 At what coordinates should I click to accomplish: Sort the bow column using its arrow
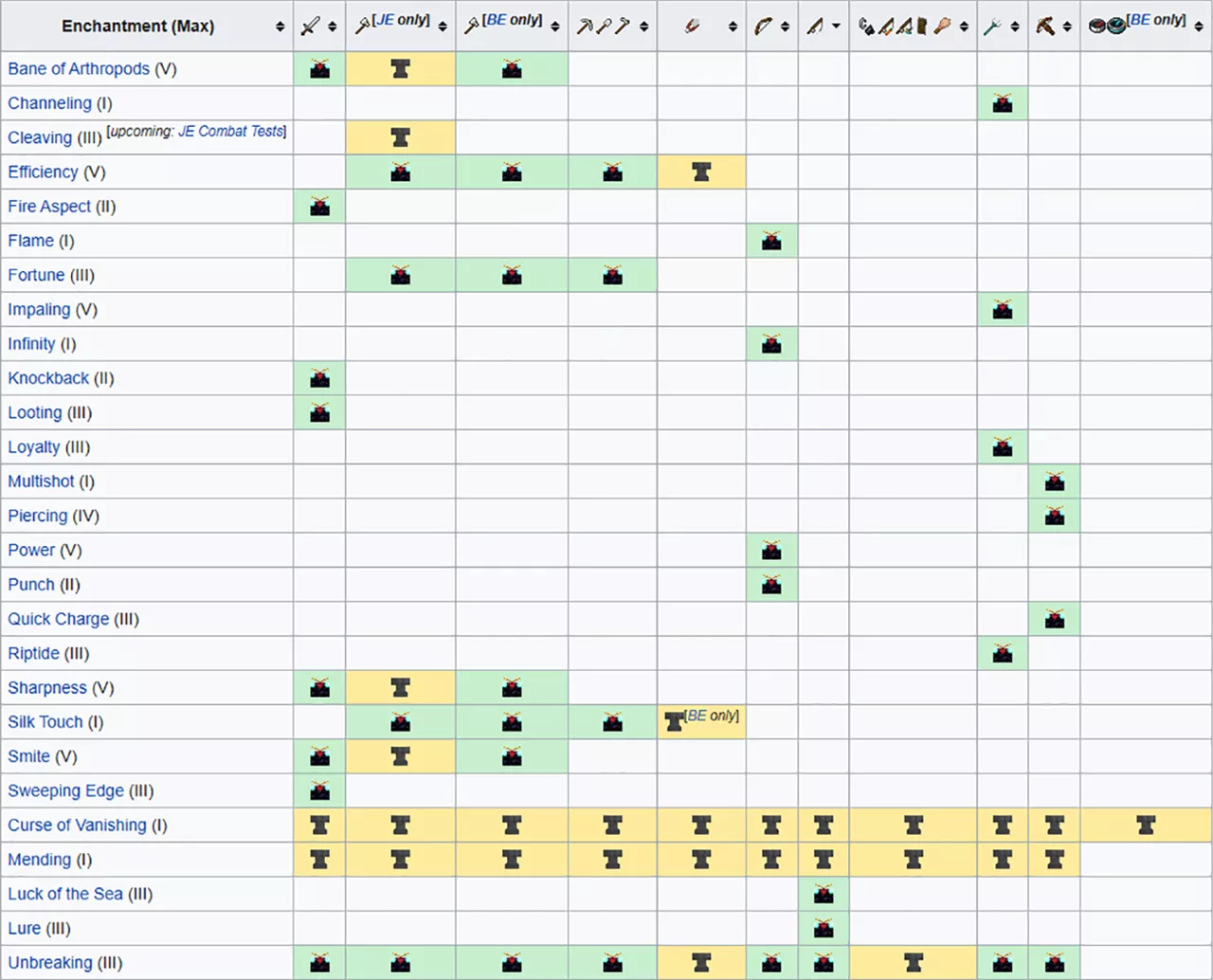[786, 27]
